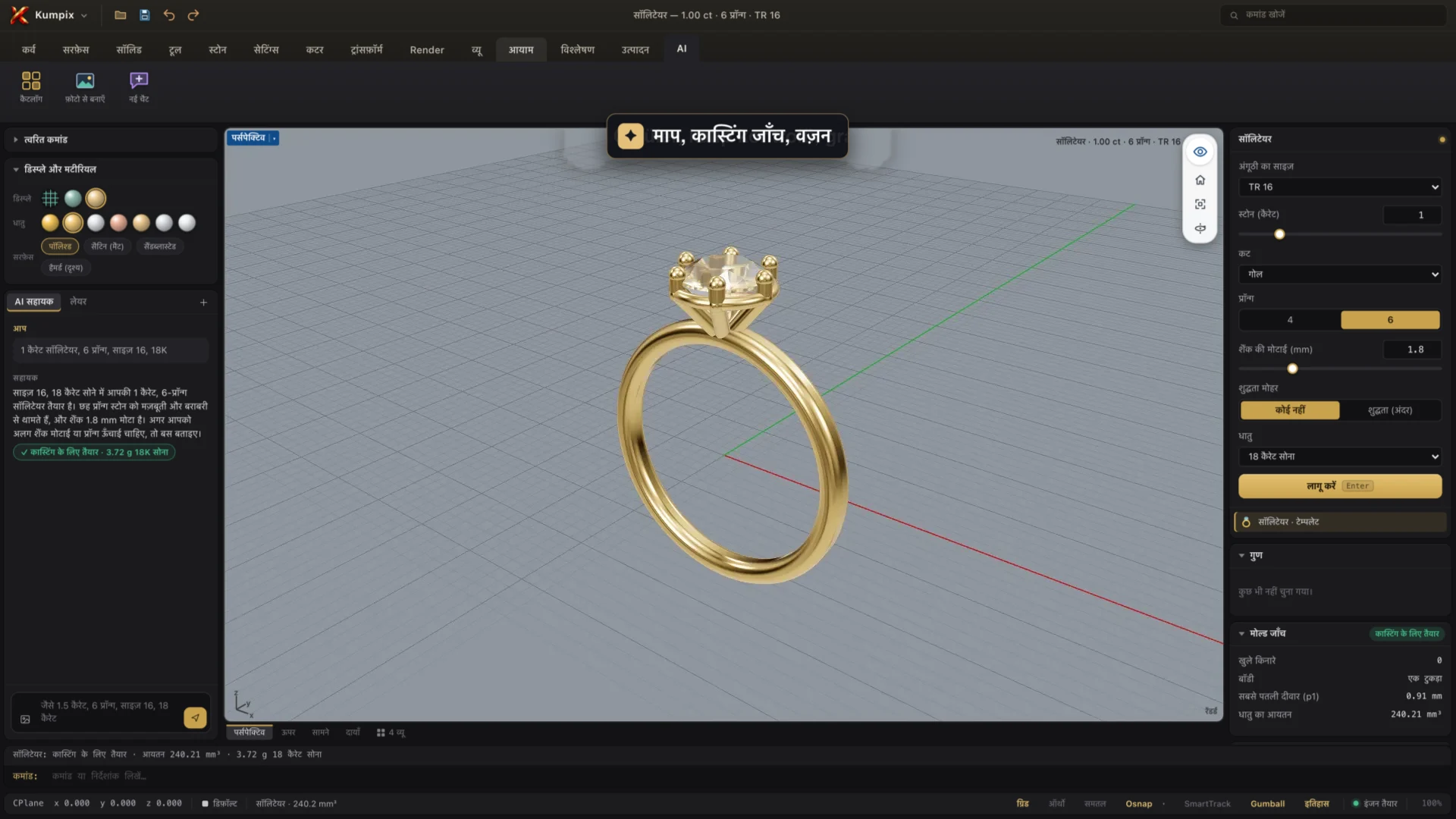The height and width of the screenshot is (819, 1456).
Task: Open the धातु 18 कैरेट सोना dropdown
Action: (x=1340, y=457)
